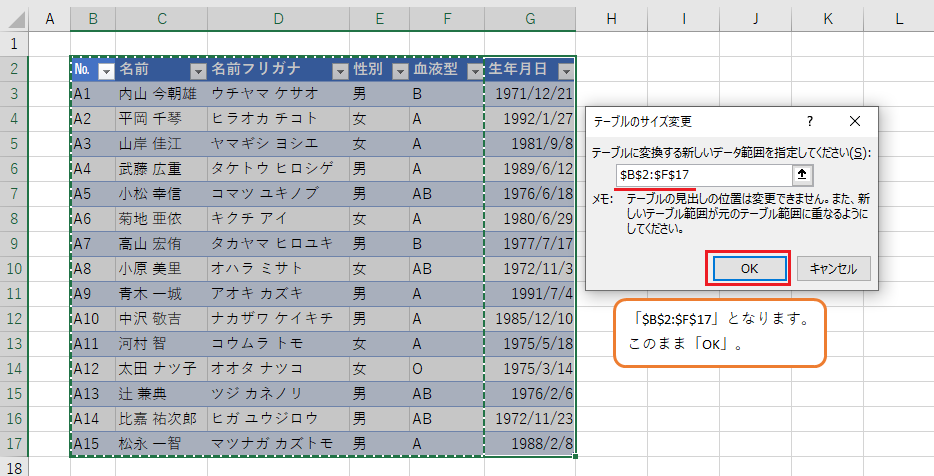This screenshot has height=476, width=934.
Task: Click cell containing 中沢 敬吉
Action: (161, 319)
